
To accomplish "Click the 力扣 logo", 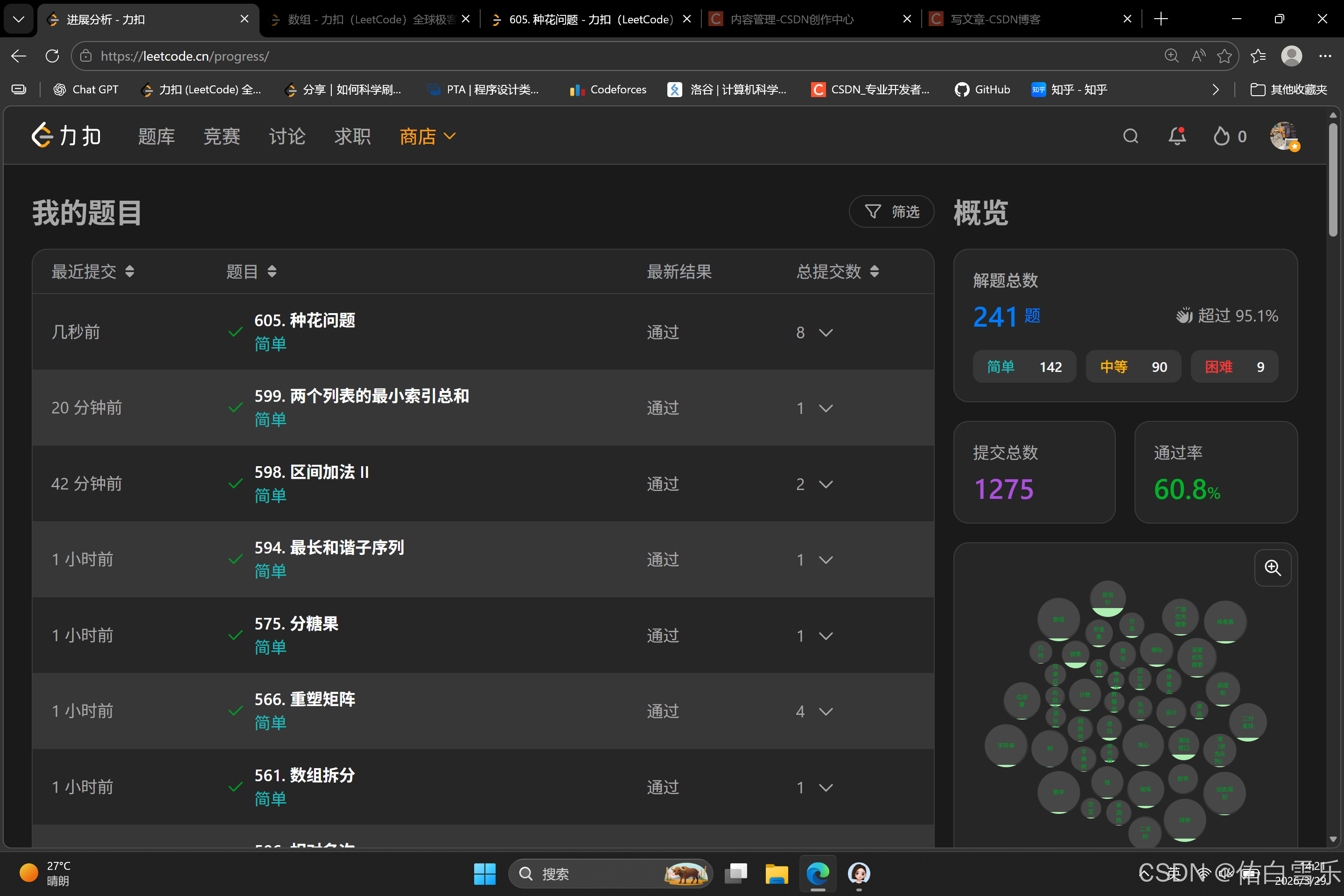I will pos(65,135).
